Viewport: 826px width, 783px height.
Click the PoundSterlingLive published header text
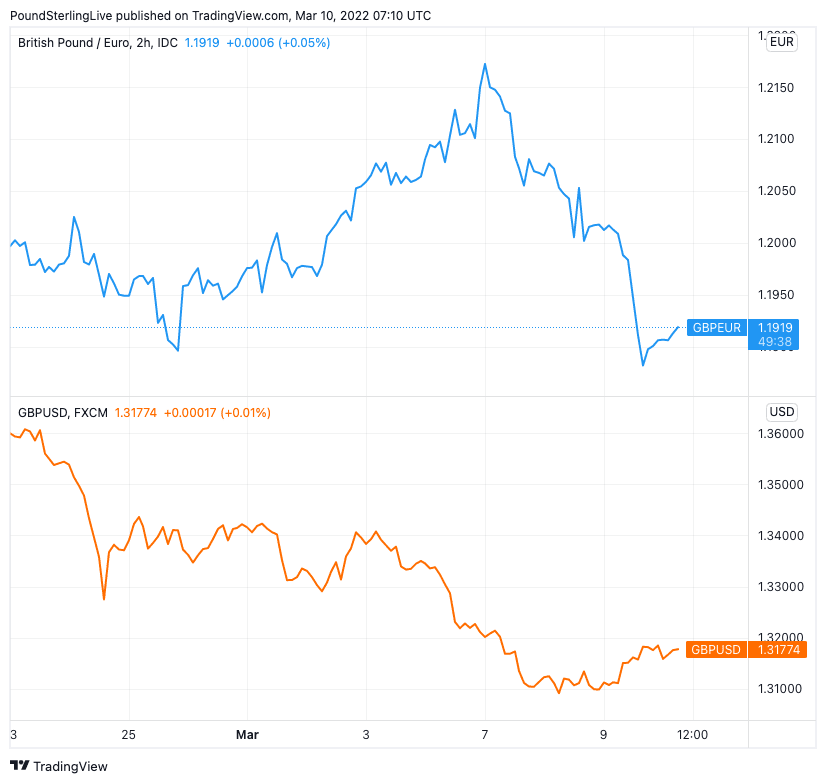tap(221, 15)
